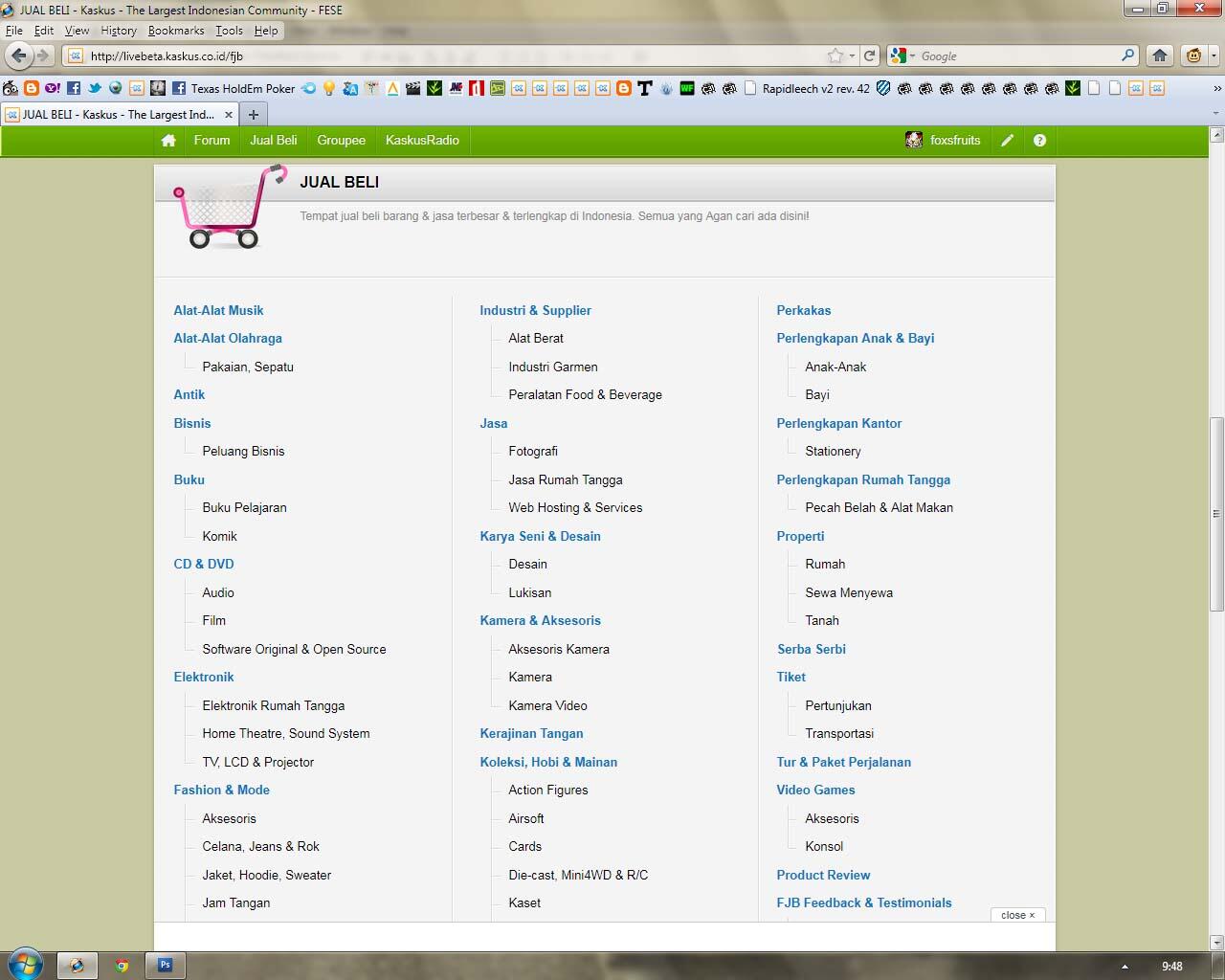Viewport: 1225px width, 980px height.
Task: Click the foxsfruits user avatar
Action: click(914, 140)
